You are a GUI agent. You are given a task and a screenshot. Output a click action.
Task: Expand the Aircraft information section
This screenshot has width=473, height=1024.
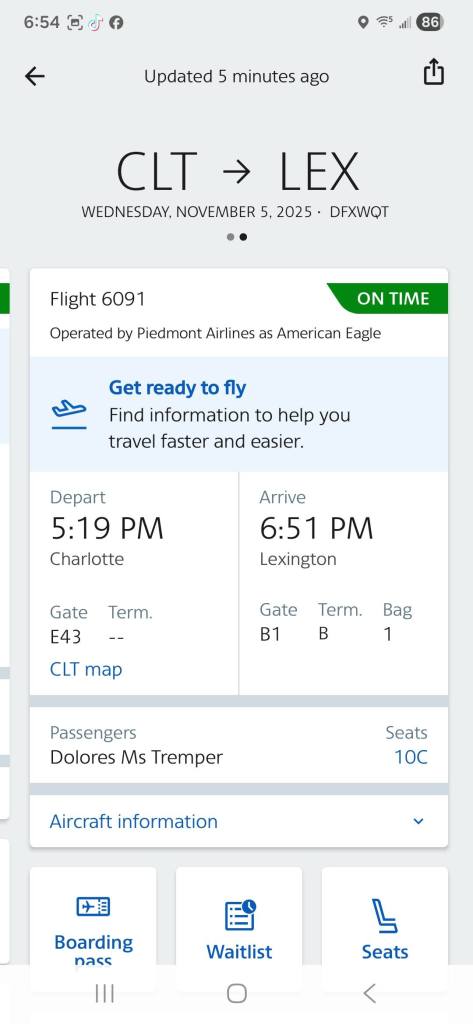239,822
